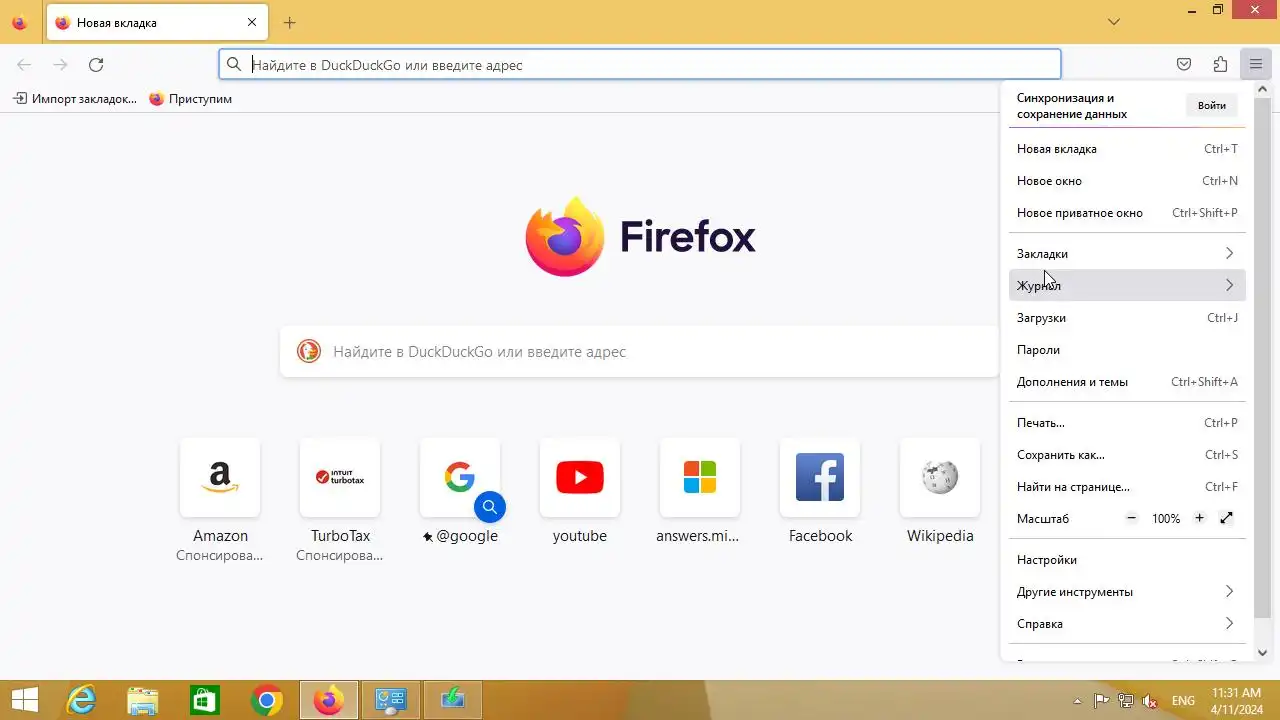Click the Action Center flag tray icon
This screenshot has width=1280, height=720.
[1101, 701]
